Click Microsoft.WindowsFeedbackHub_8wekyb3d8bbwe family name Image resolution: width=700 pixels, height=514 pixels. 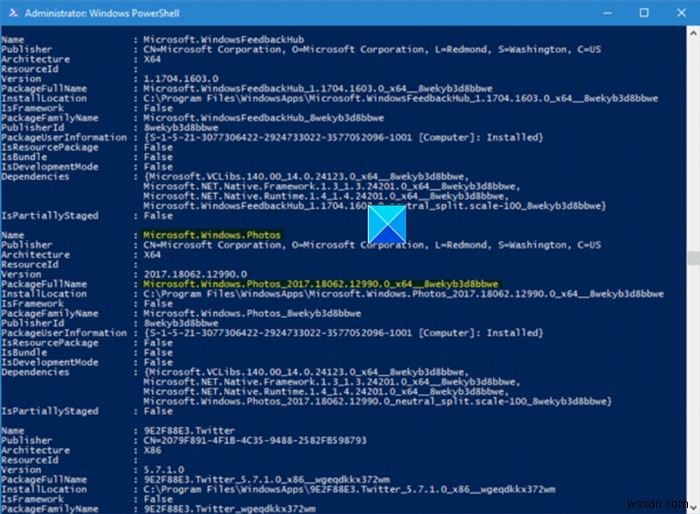point(263,118)
